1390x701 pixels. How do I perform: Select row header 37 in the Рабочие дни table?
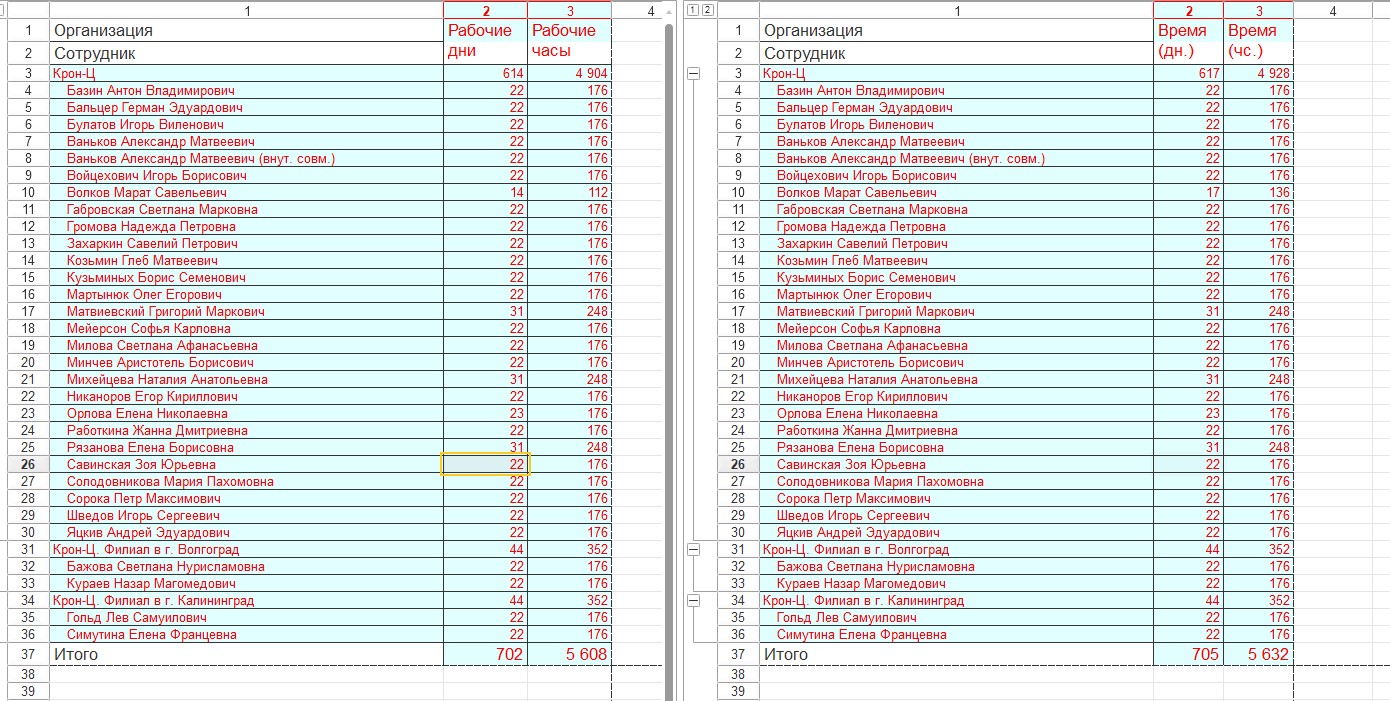pos(28,654)
